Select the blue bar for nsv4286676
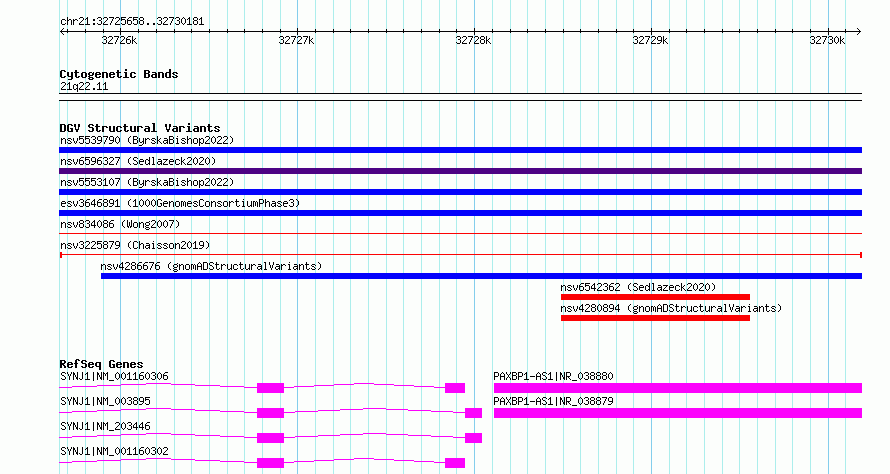 click(x=481, y=276)
